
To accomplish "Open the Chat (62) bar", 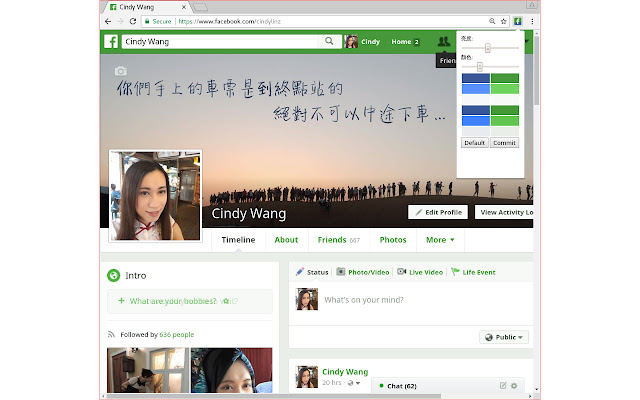I will point(447,386).
